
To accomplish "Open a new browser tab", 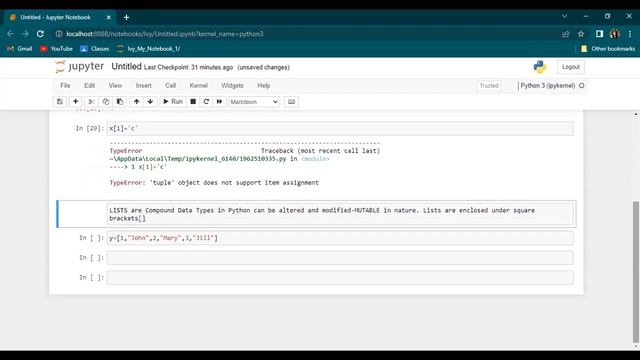I will coord(127,17).
